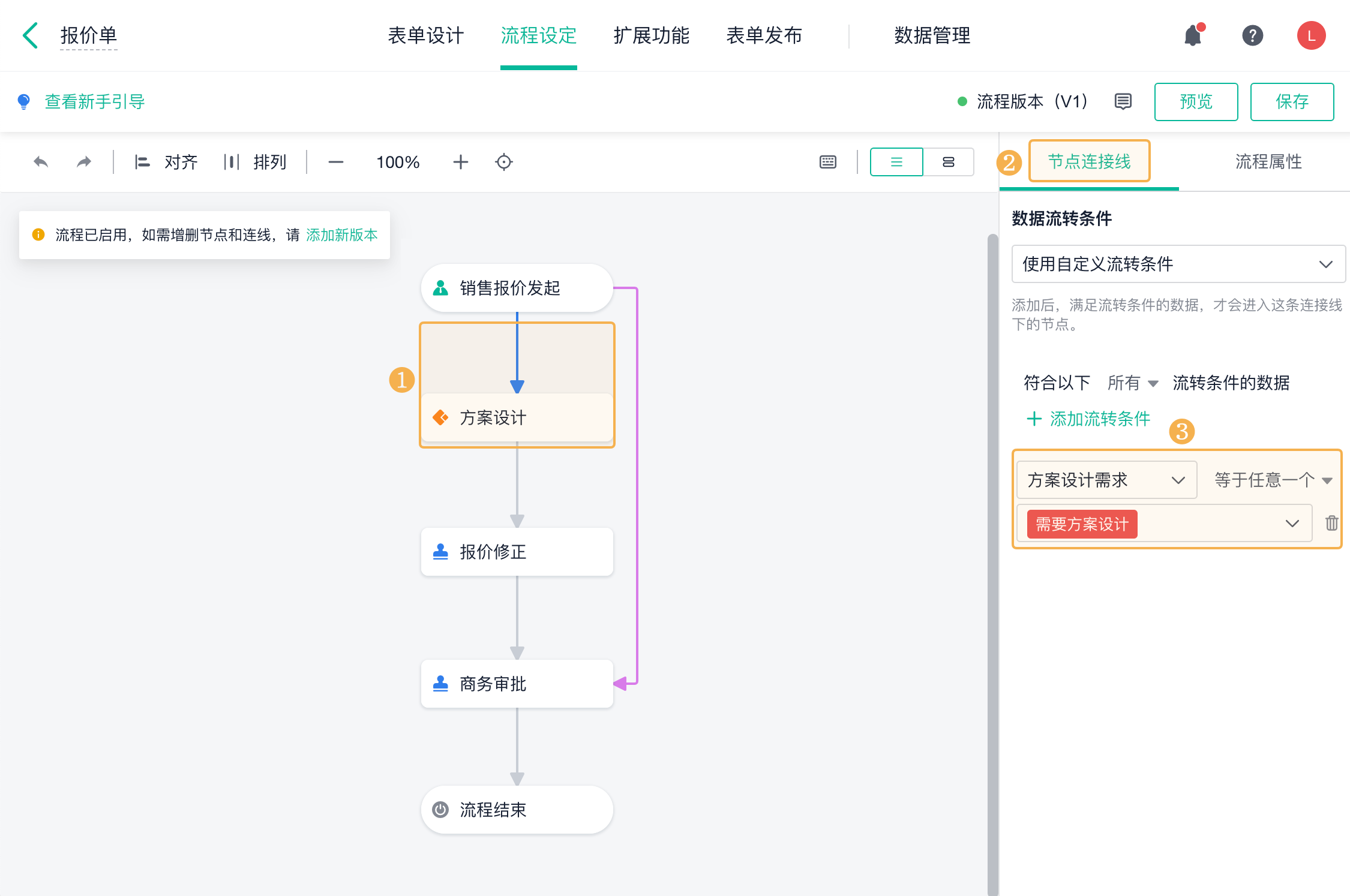The image size is (1350, 896).
Task: Open the 等于任意一个 operator dropdown
Action: point(1273,480)
